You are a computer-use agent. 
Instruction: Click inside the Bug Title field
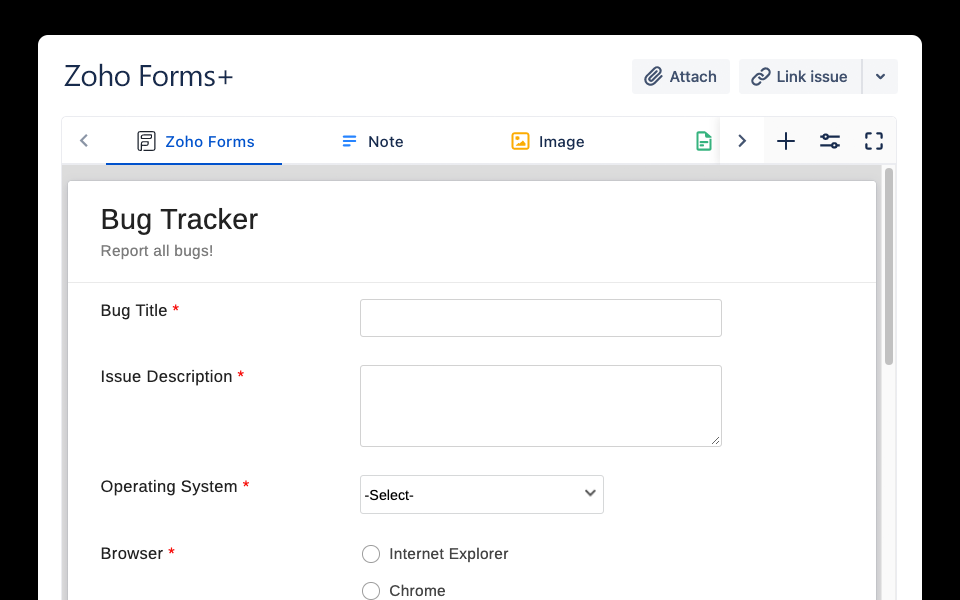540,317
